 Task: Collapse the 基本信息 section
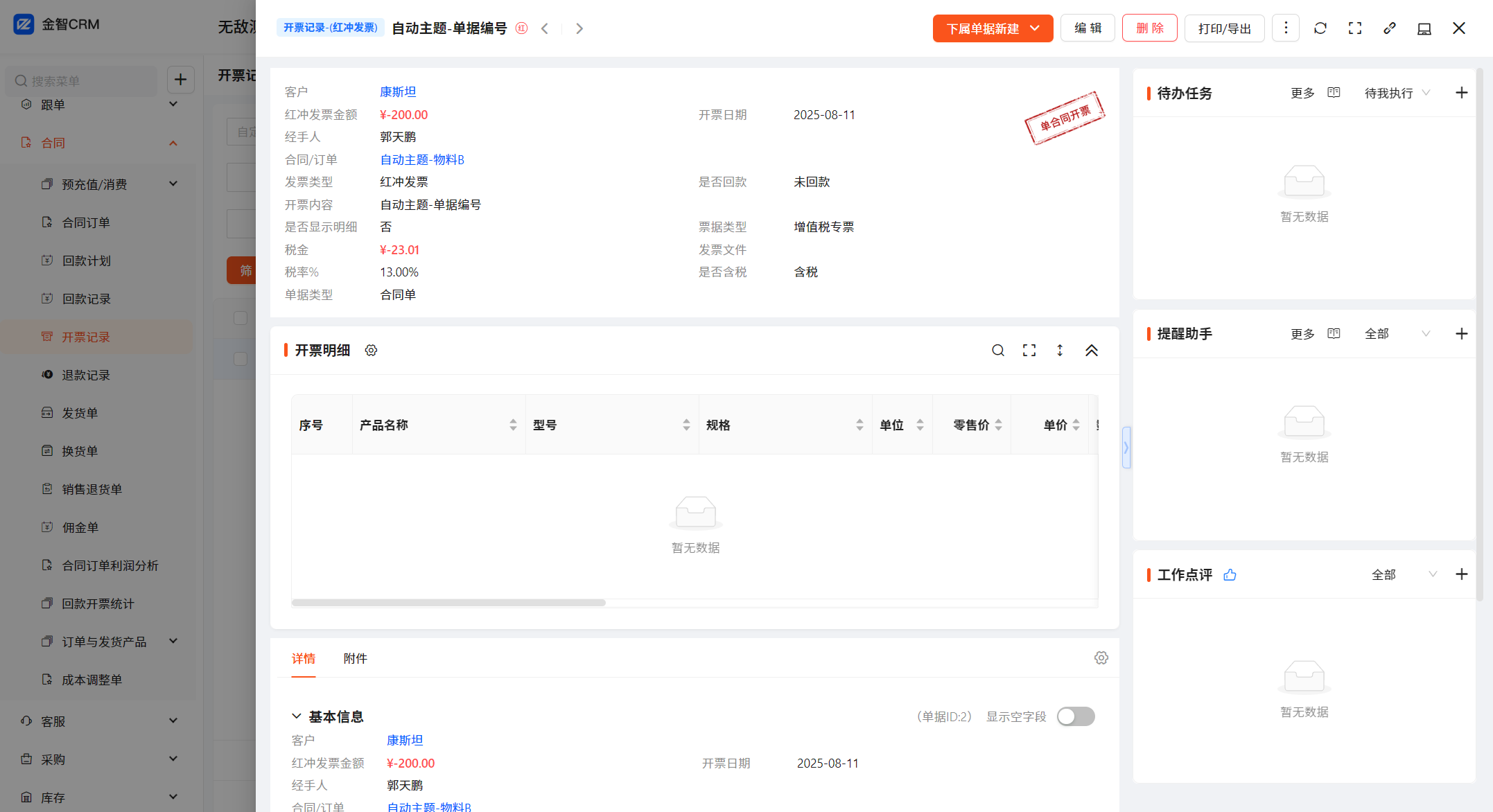click(x=297, y=716)
